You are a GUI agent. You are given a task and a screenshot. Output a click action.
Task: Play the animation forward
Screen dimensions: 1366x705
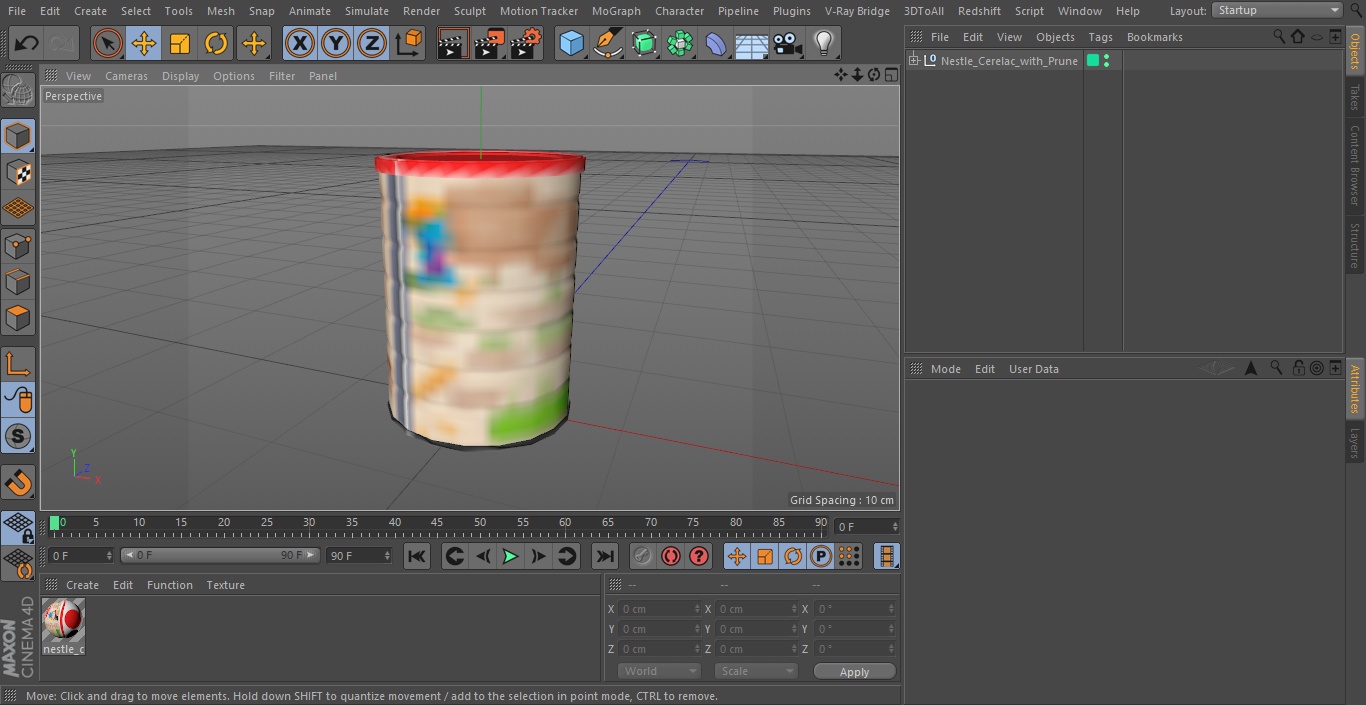coord(510,556)
